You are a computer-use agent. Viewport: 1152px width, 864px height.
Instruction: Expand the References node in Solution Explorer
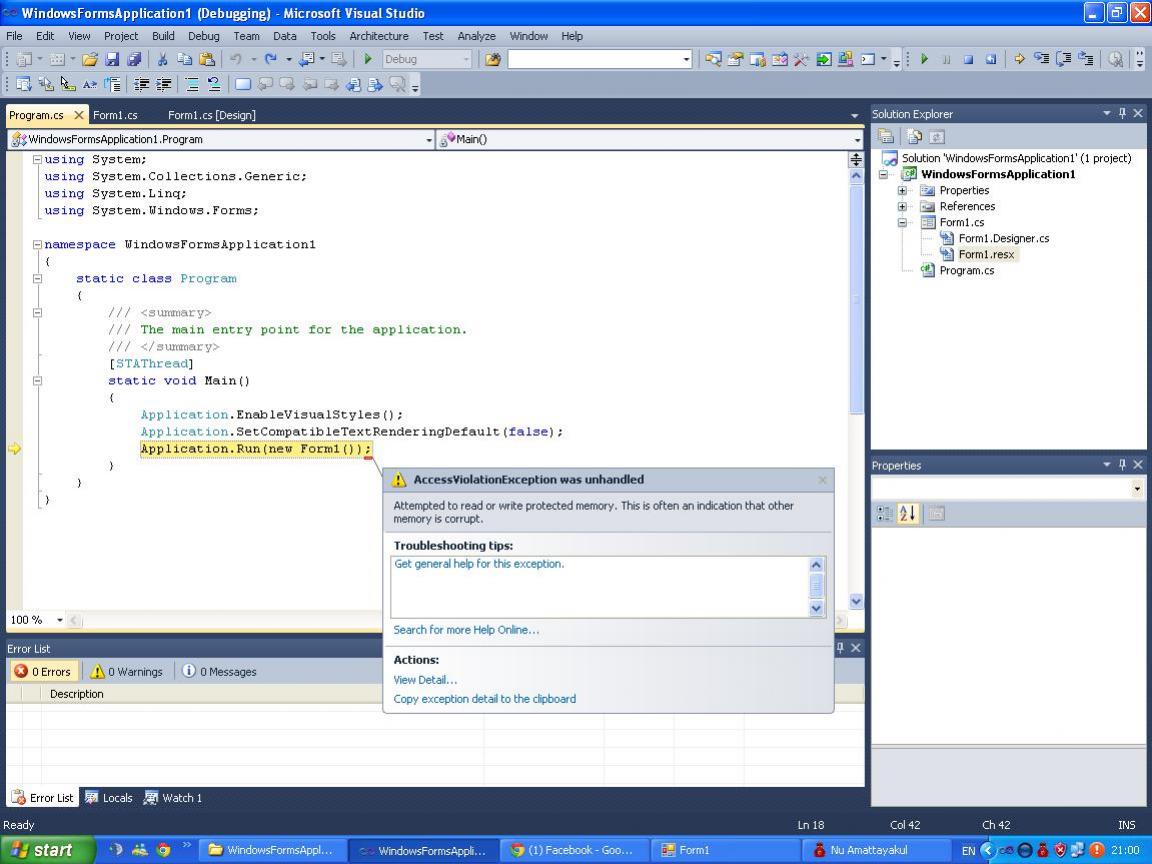click(x=902, y=206)
